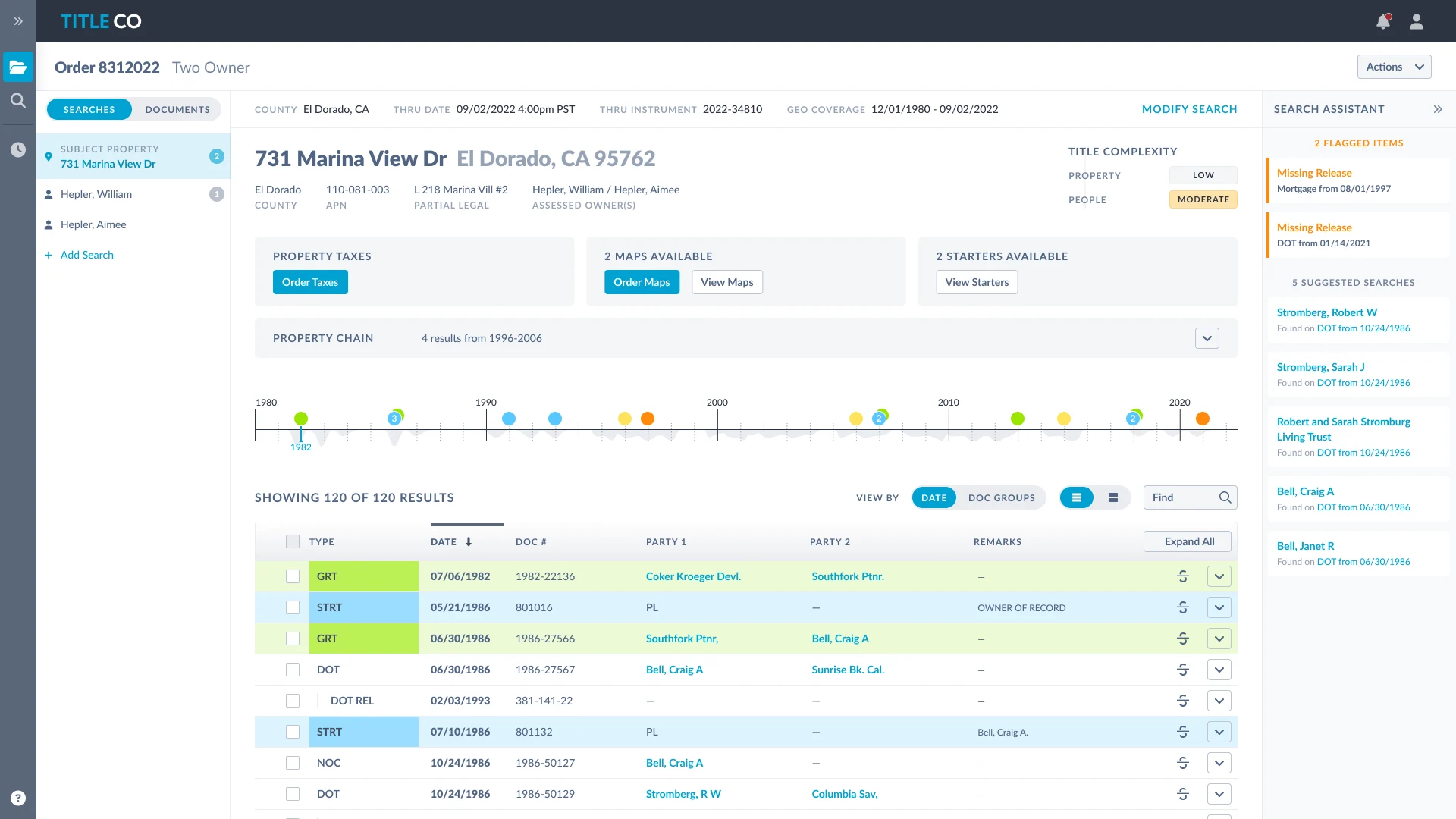Open the Actions dropdown
The height and width of the screenshot is (819, 1456).
pos(1394,67)
